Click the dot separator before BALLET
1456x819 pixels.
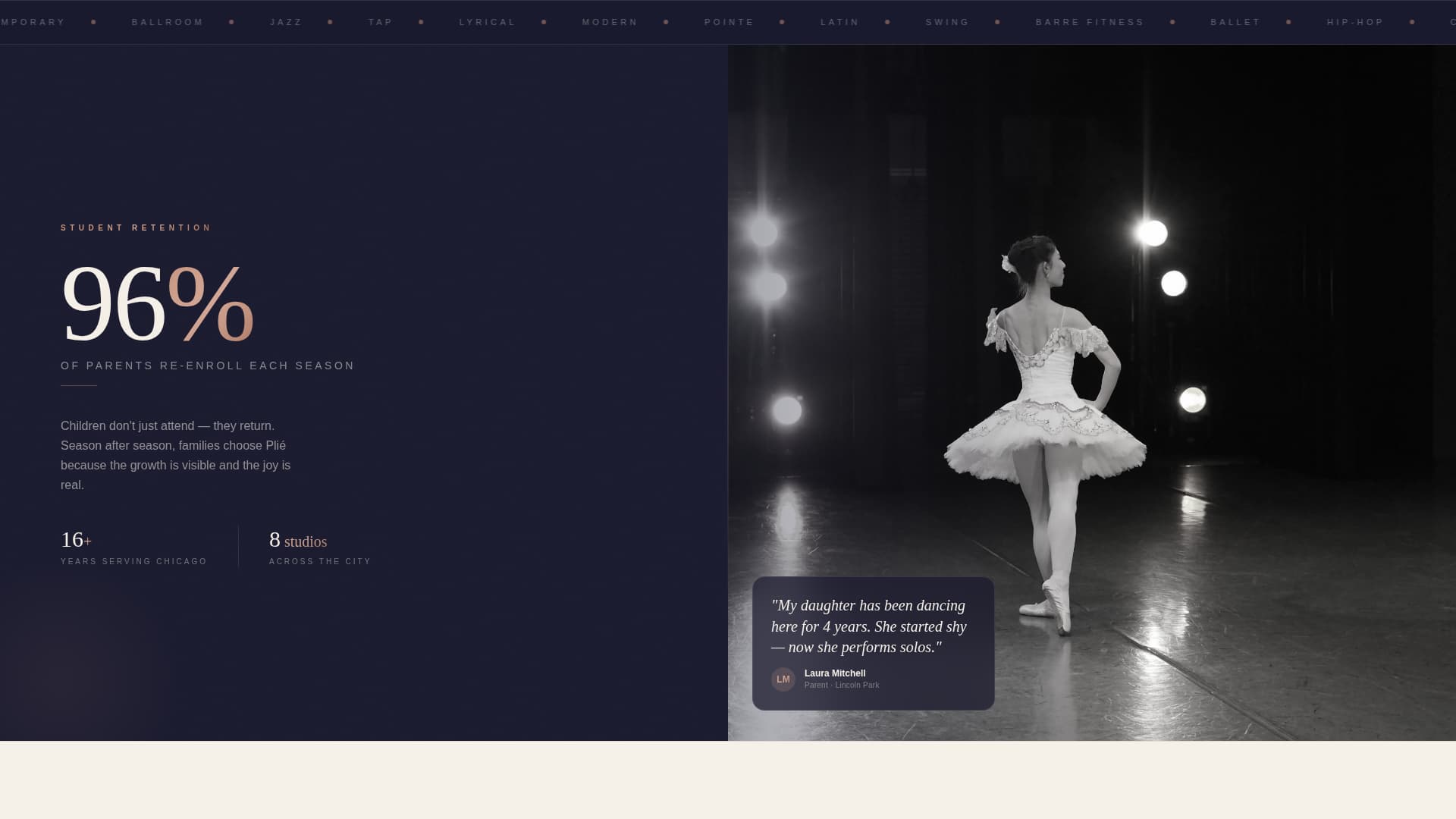click(1172, 22)
